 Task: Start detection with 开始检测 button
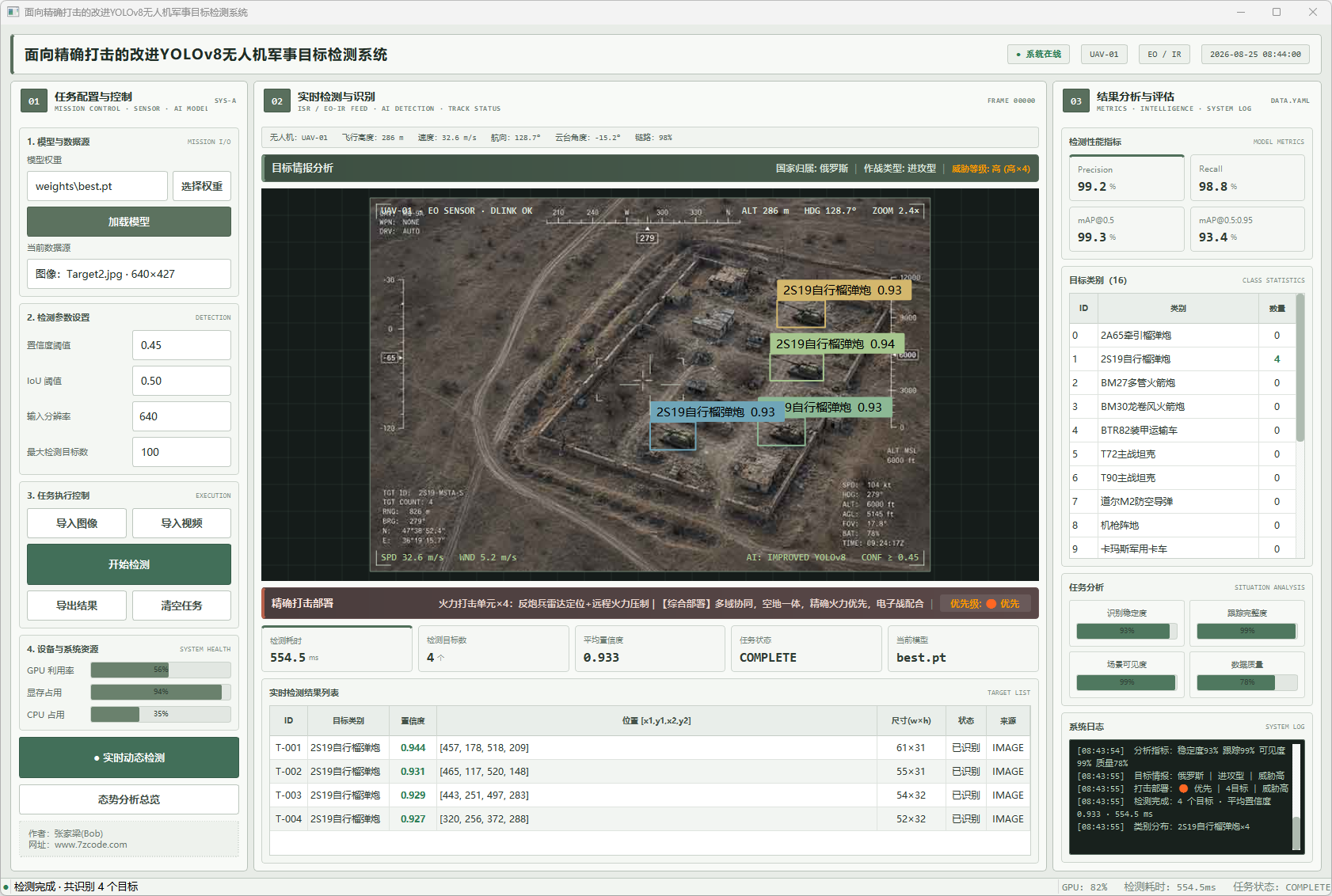click(129, 564)
